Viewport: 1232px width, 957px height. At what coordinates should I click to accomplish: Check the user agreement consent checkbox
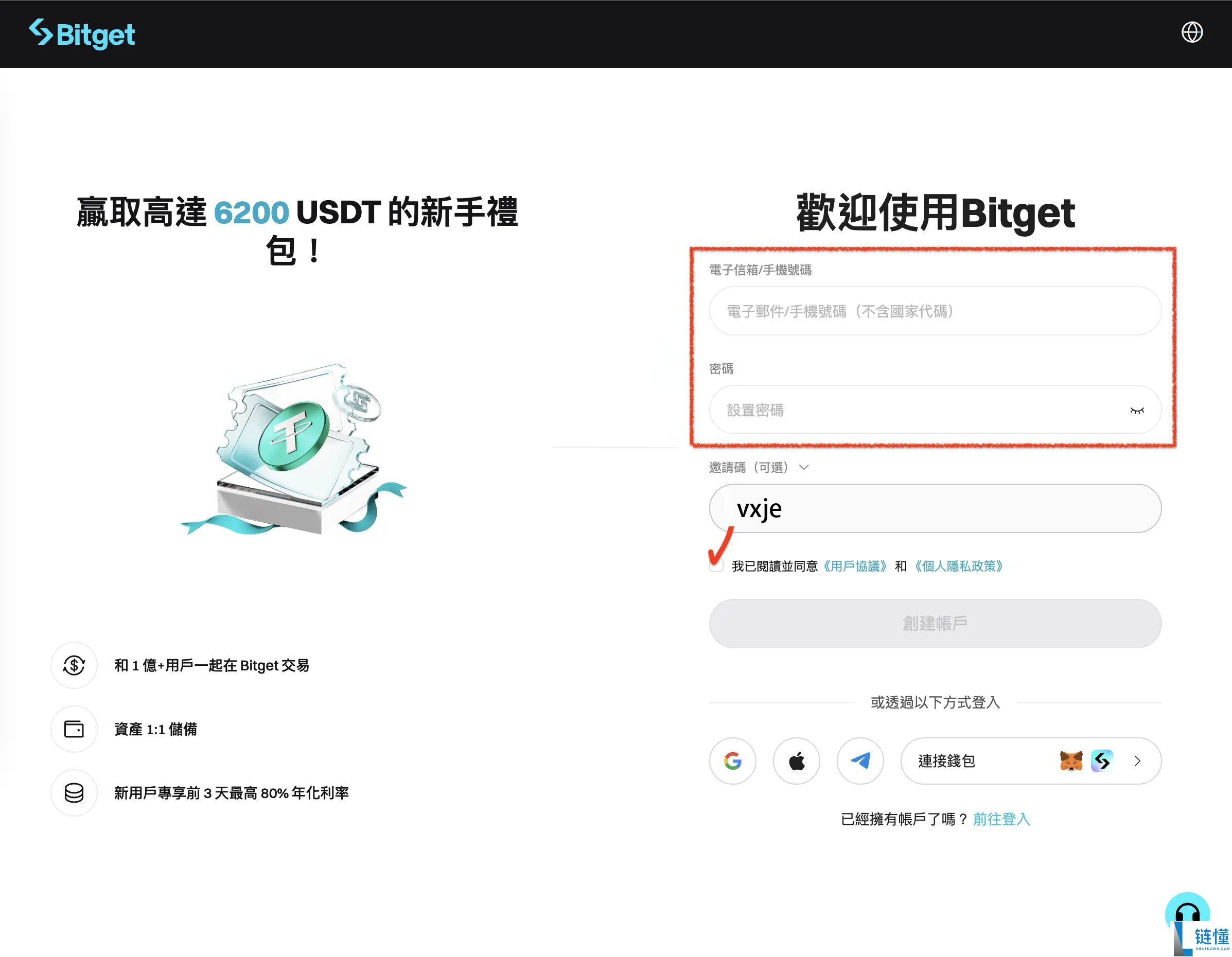click(x=716, y=565)
